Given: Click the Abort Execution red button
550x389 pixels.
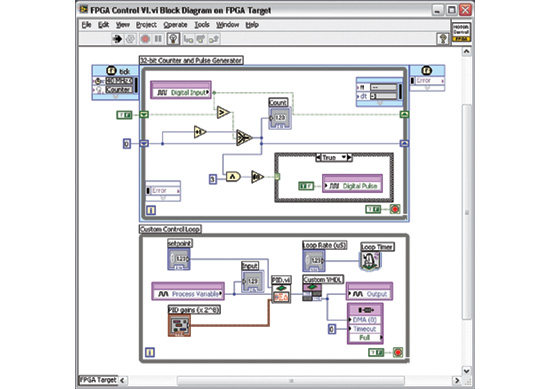Looking at the screenshot, I should point(145,39).
